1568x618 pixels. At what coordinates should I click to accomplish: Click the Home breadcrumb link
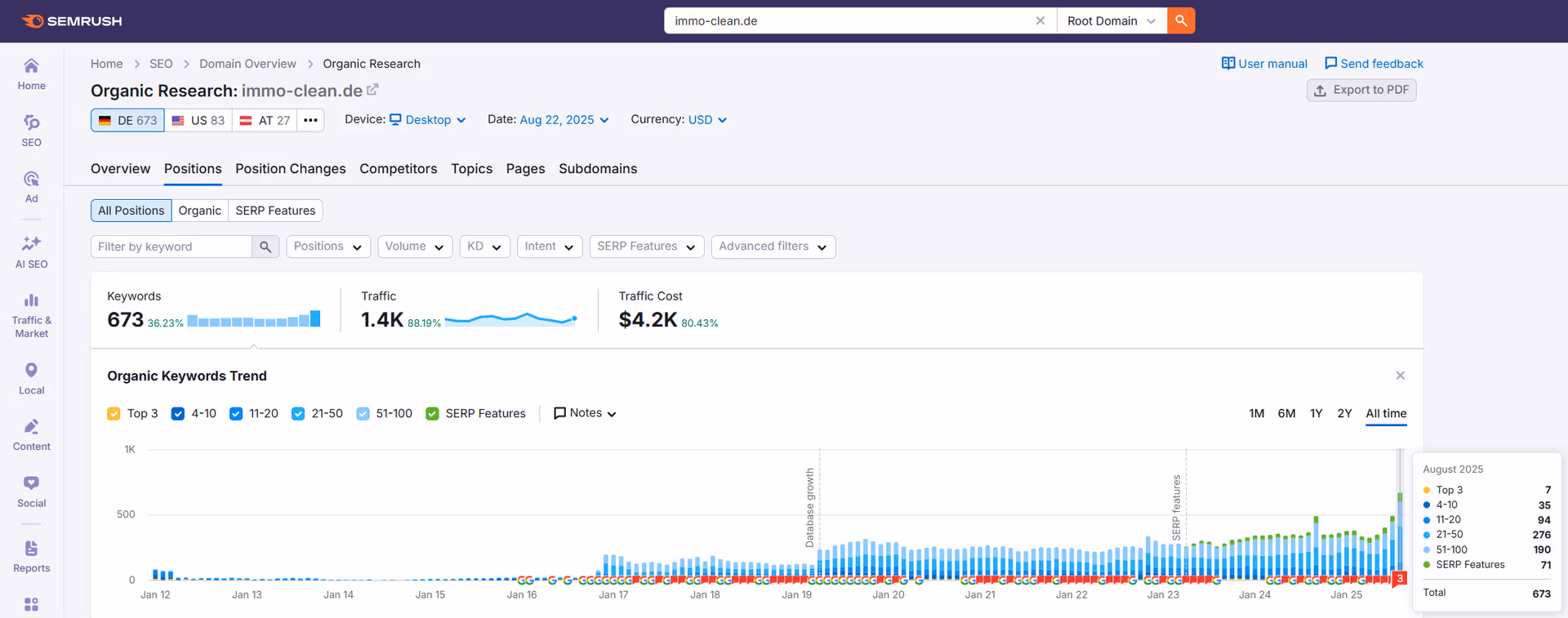tap(107, 64)
